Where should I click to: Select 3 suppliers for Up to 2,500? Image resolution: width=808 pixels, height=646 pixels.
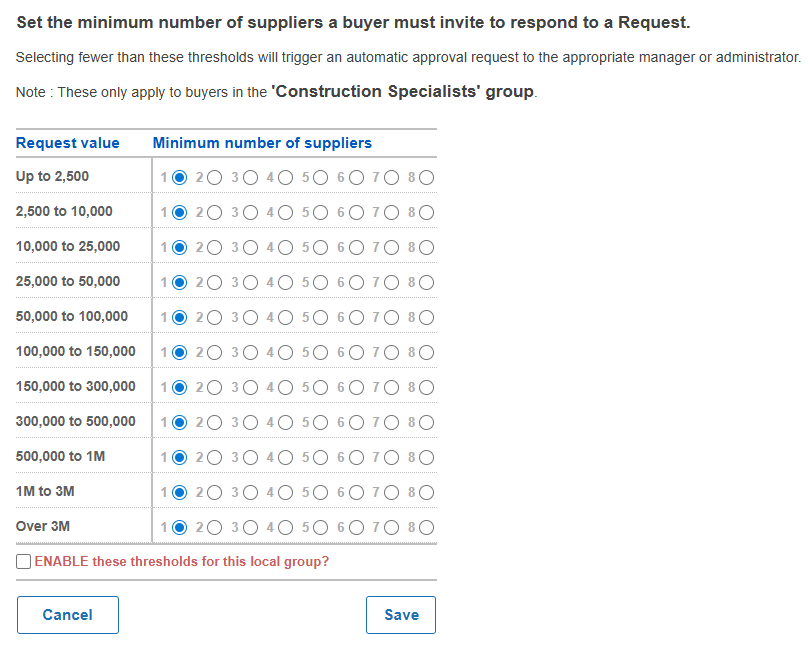pos(250,178)
